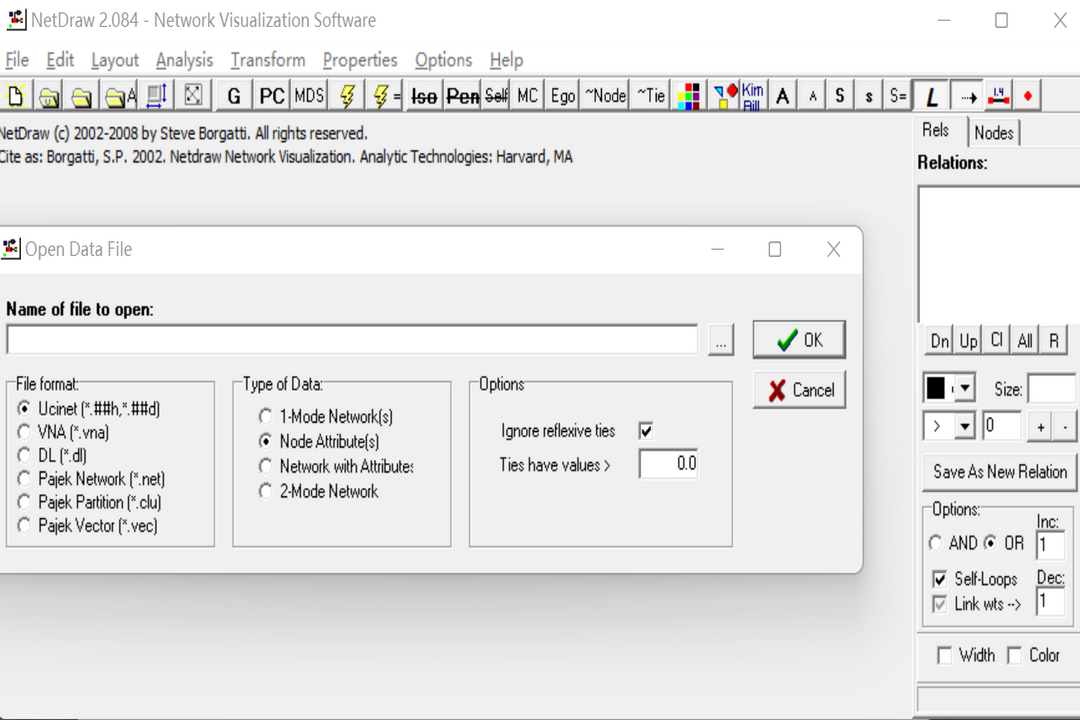Open the Analysis menu
Screen dimensions: 1080x720
184,60
